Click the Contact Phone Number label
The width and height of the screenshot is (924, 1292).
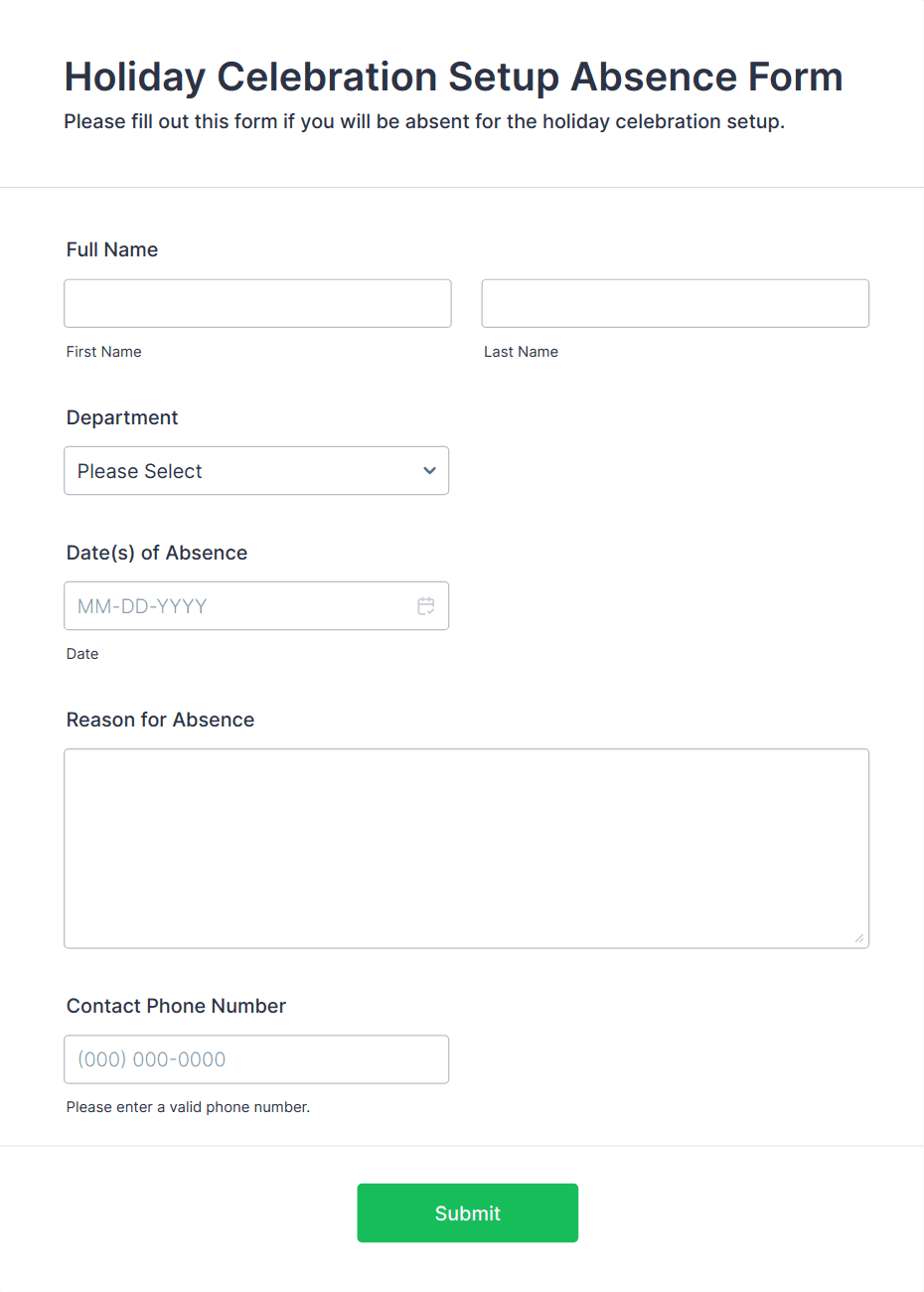pos(176,1006)
